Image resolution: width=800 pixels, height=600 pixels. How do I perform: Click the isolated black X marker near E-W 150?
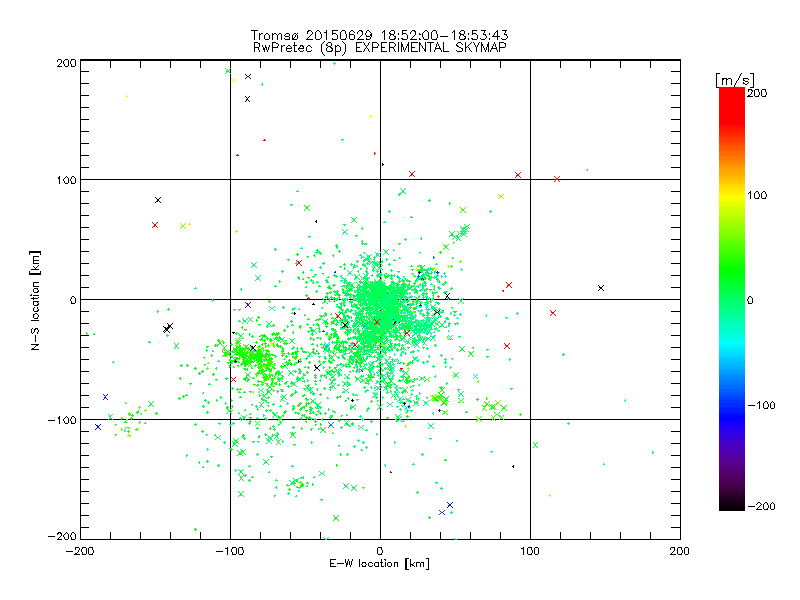[x=601, y=288]
